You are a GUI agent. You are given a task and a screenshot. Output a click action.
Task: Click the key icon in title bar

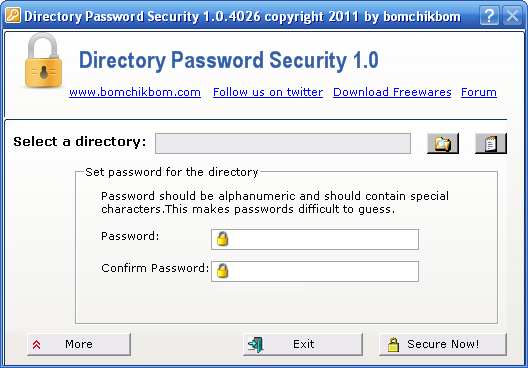tap(13, 15)
